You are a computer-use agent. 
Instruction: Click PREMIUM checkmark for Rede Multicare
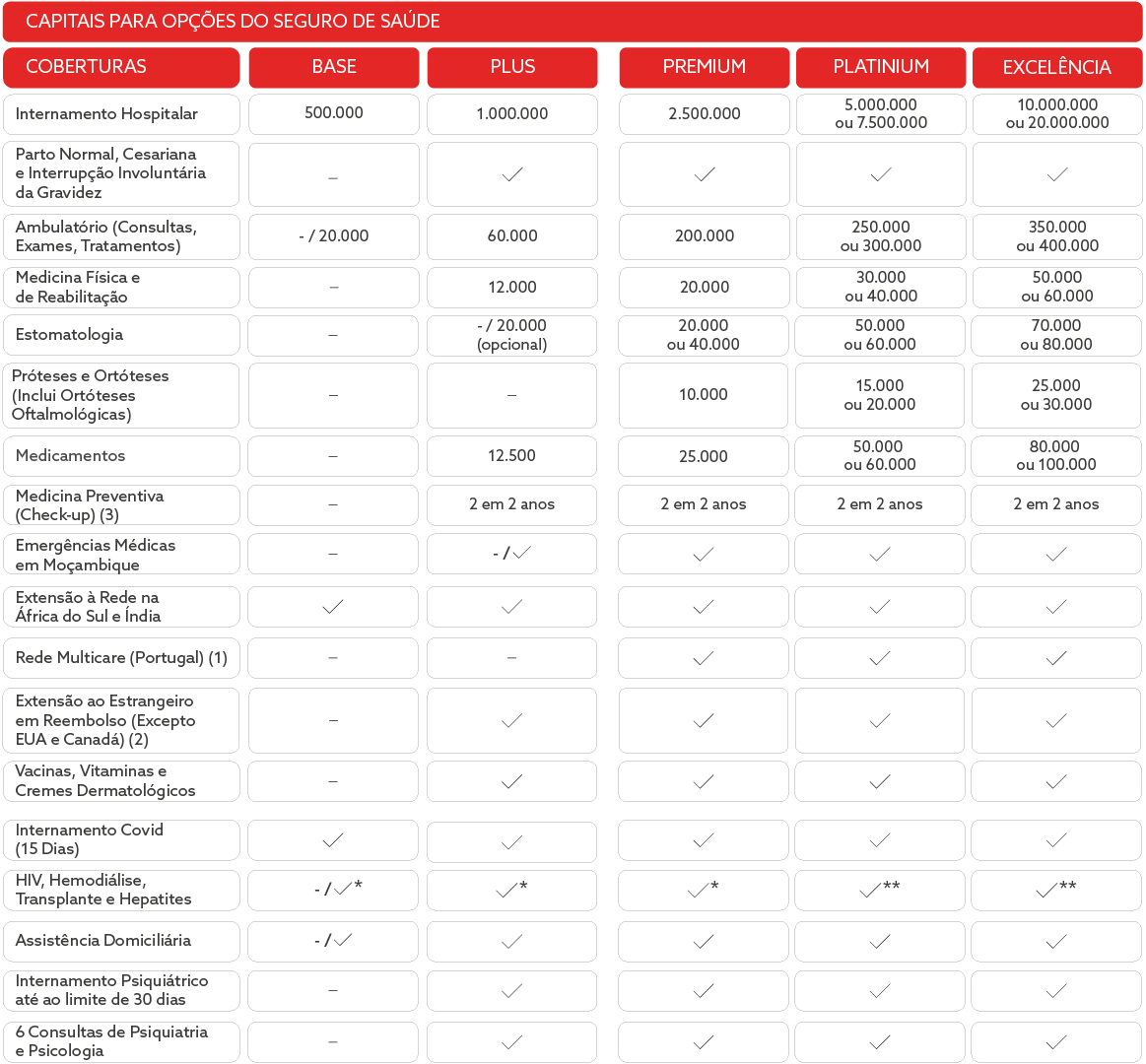[704, 659]
